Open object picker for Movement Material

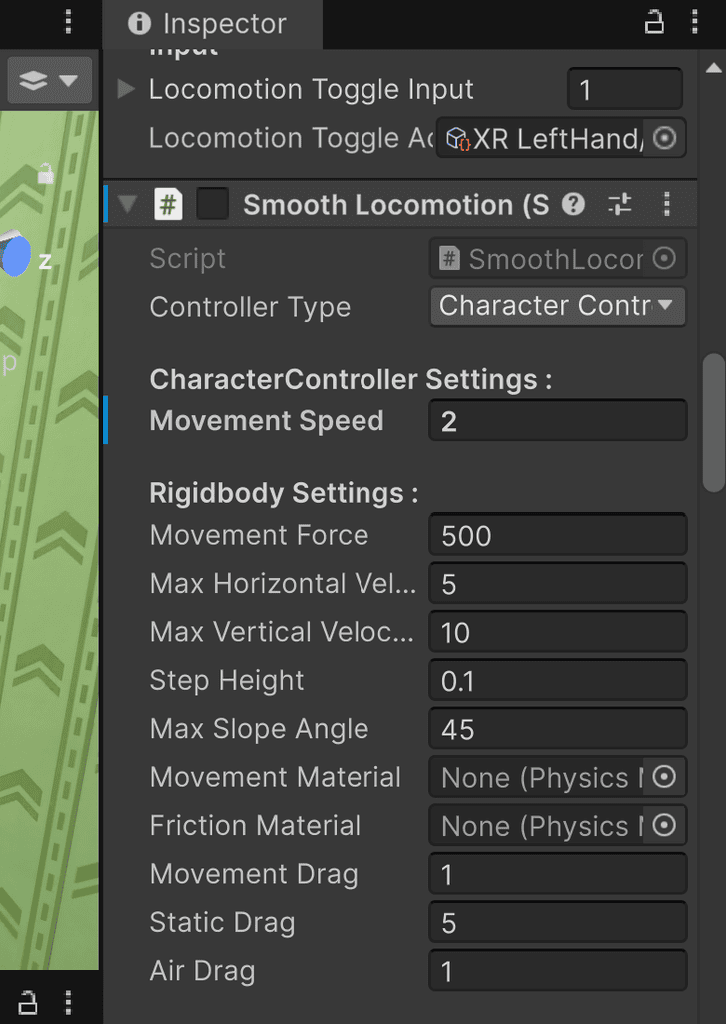click(665, 777)
